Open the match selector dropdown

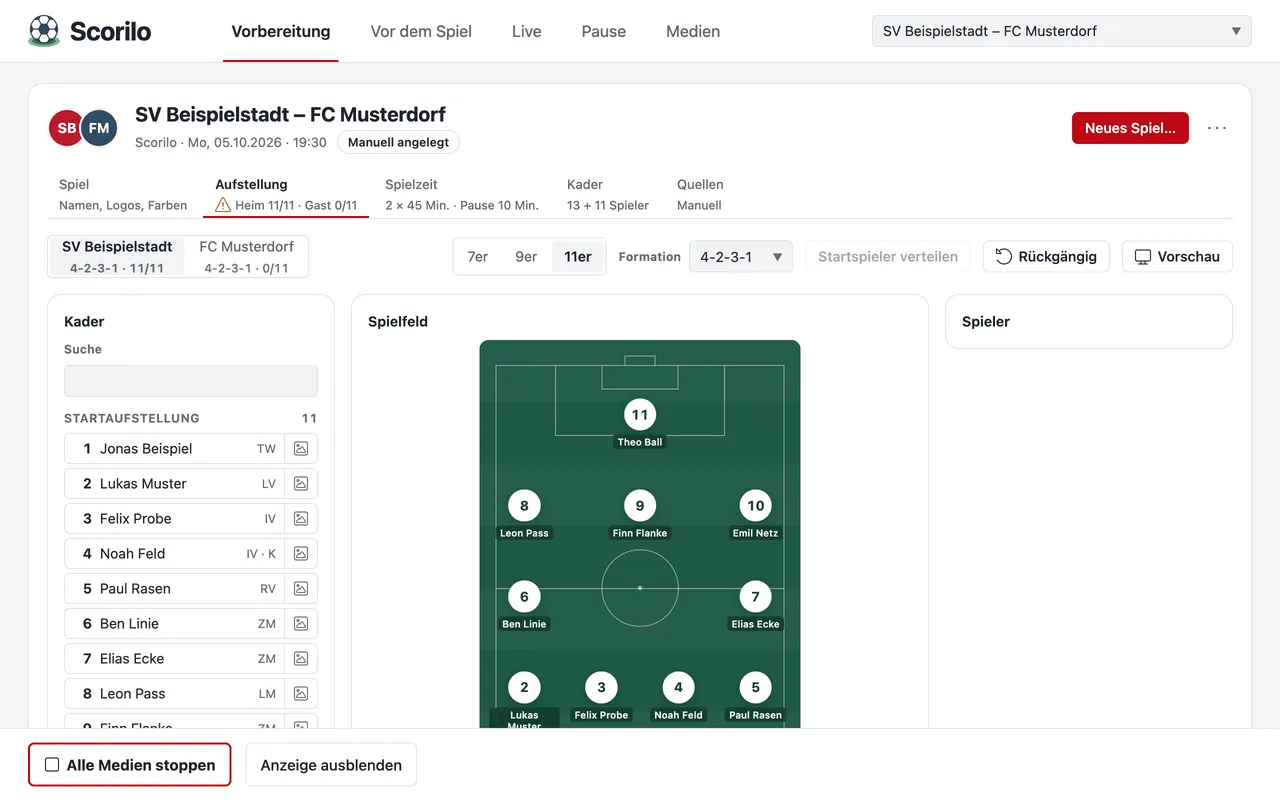pyautogui.click(x=1062, y=31)
